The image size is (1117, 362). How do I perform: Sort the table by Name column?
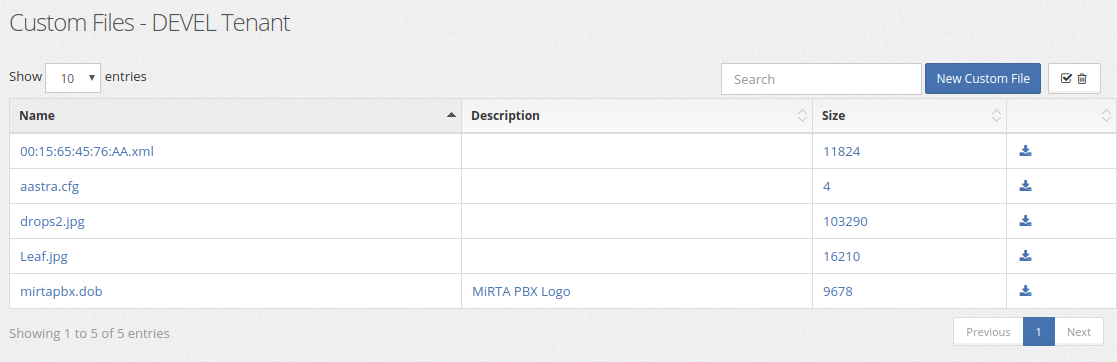[235, 115]
